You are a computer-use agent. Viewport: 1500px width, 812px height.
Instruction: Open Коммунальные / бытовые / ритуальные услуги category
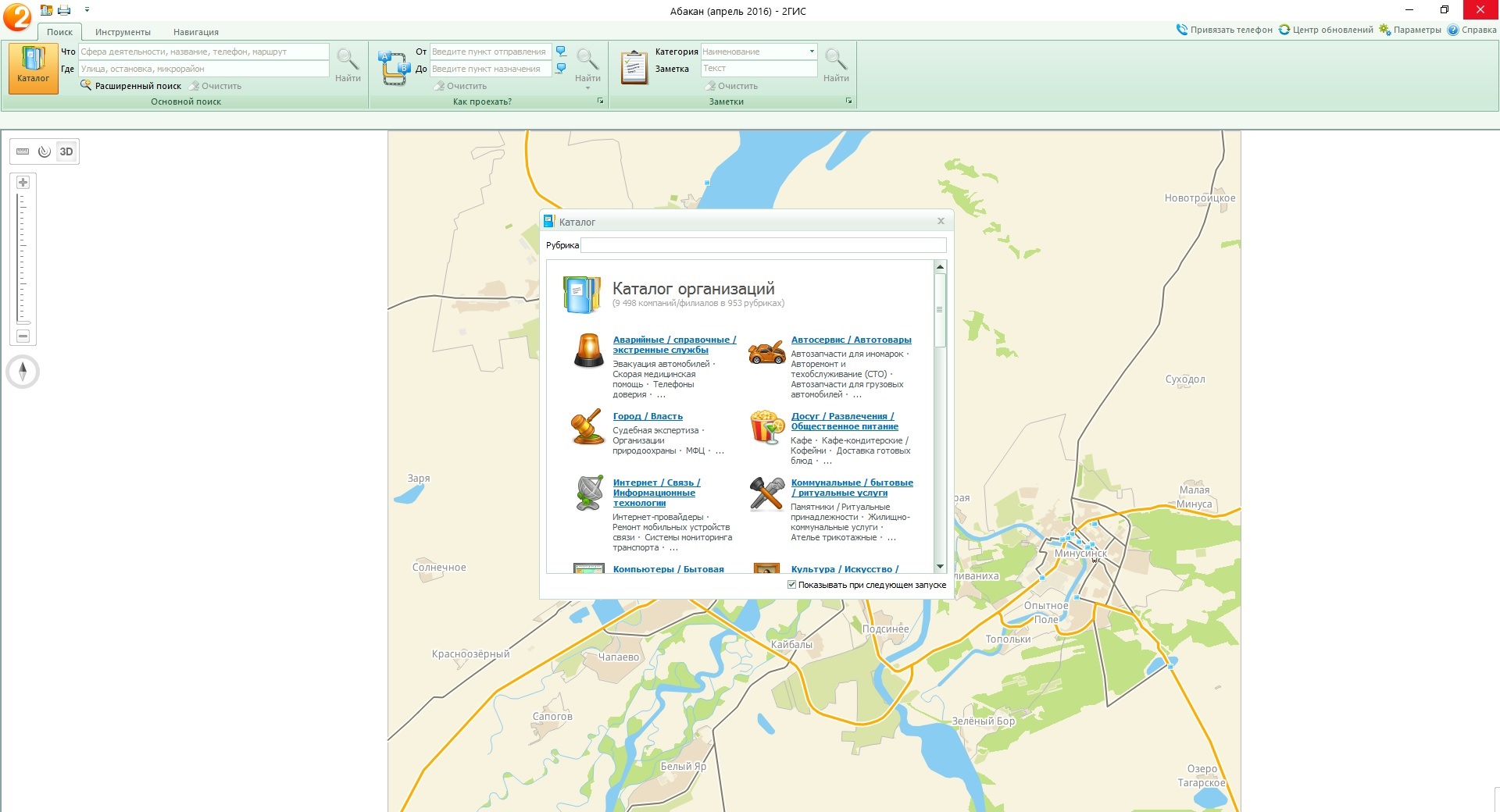coord(852,487)
